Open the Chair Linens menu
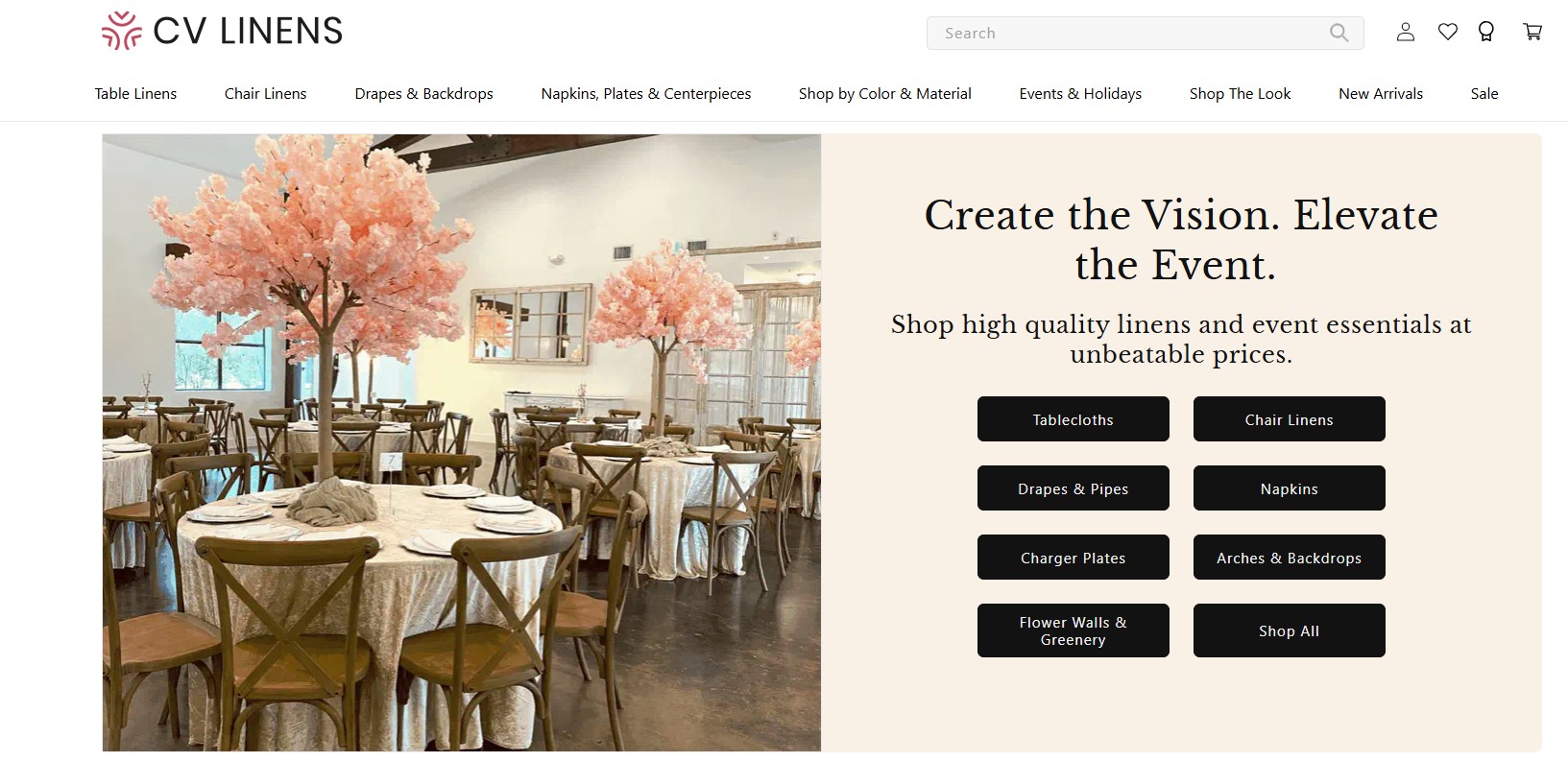This screenshot has height=761, width=1568. pos(266,93)
